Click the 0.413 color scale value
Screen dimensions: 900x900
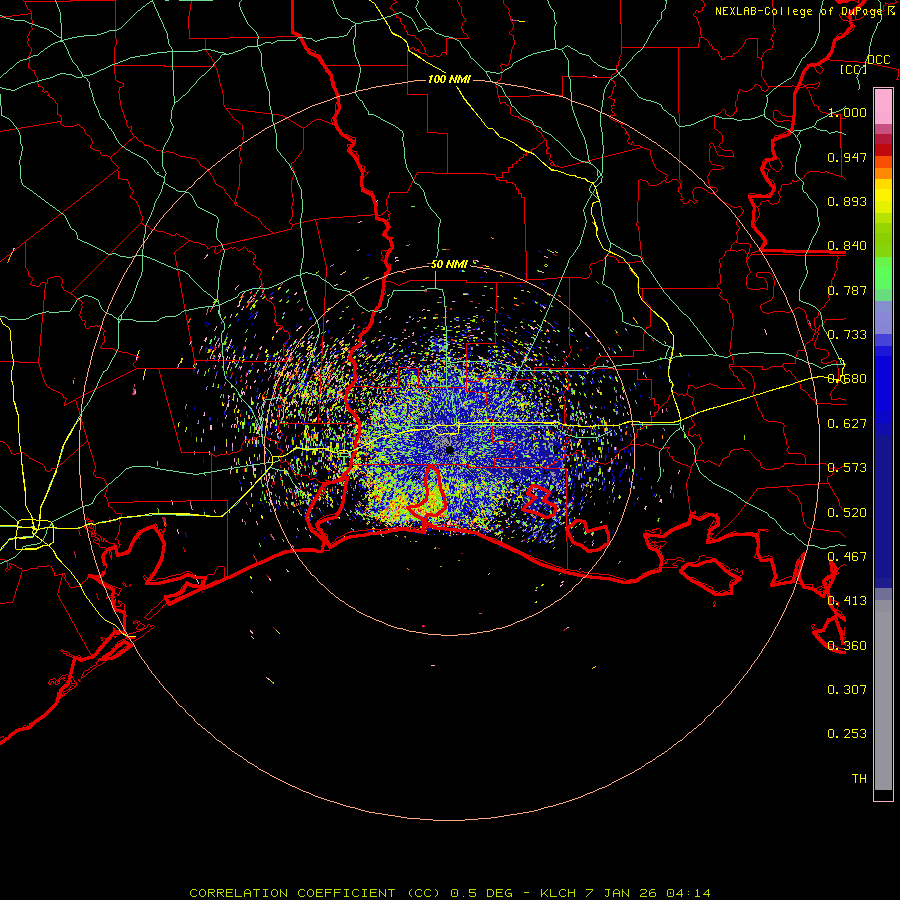847,601
